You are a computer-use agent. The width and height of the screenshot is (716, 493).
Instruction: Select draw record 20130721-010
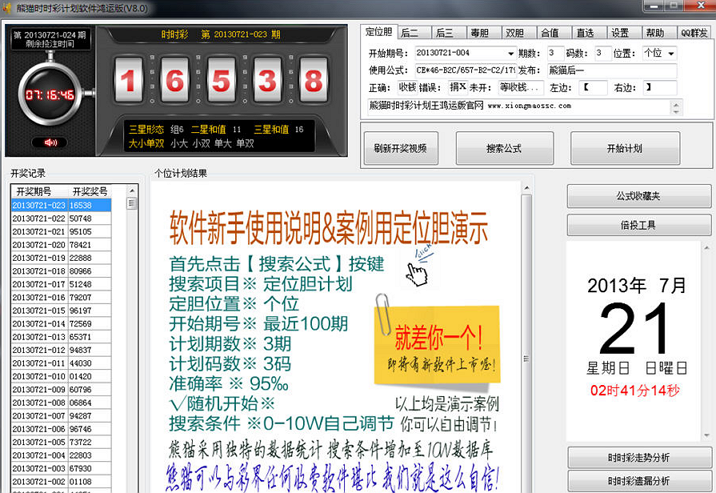(x=61, y=377)
